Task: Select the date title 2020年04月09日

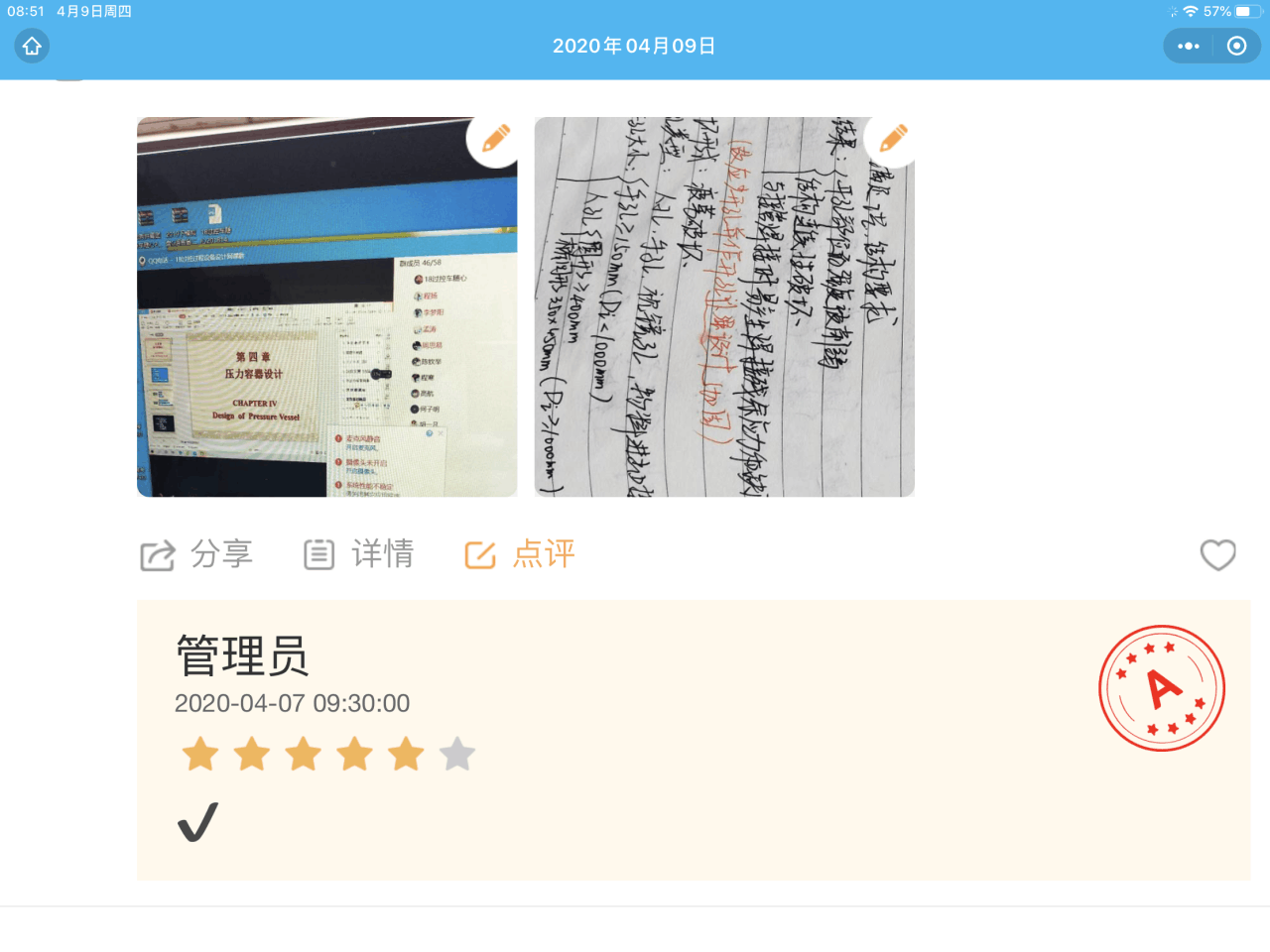Action: (x=635, y=46)
